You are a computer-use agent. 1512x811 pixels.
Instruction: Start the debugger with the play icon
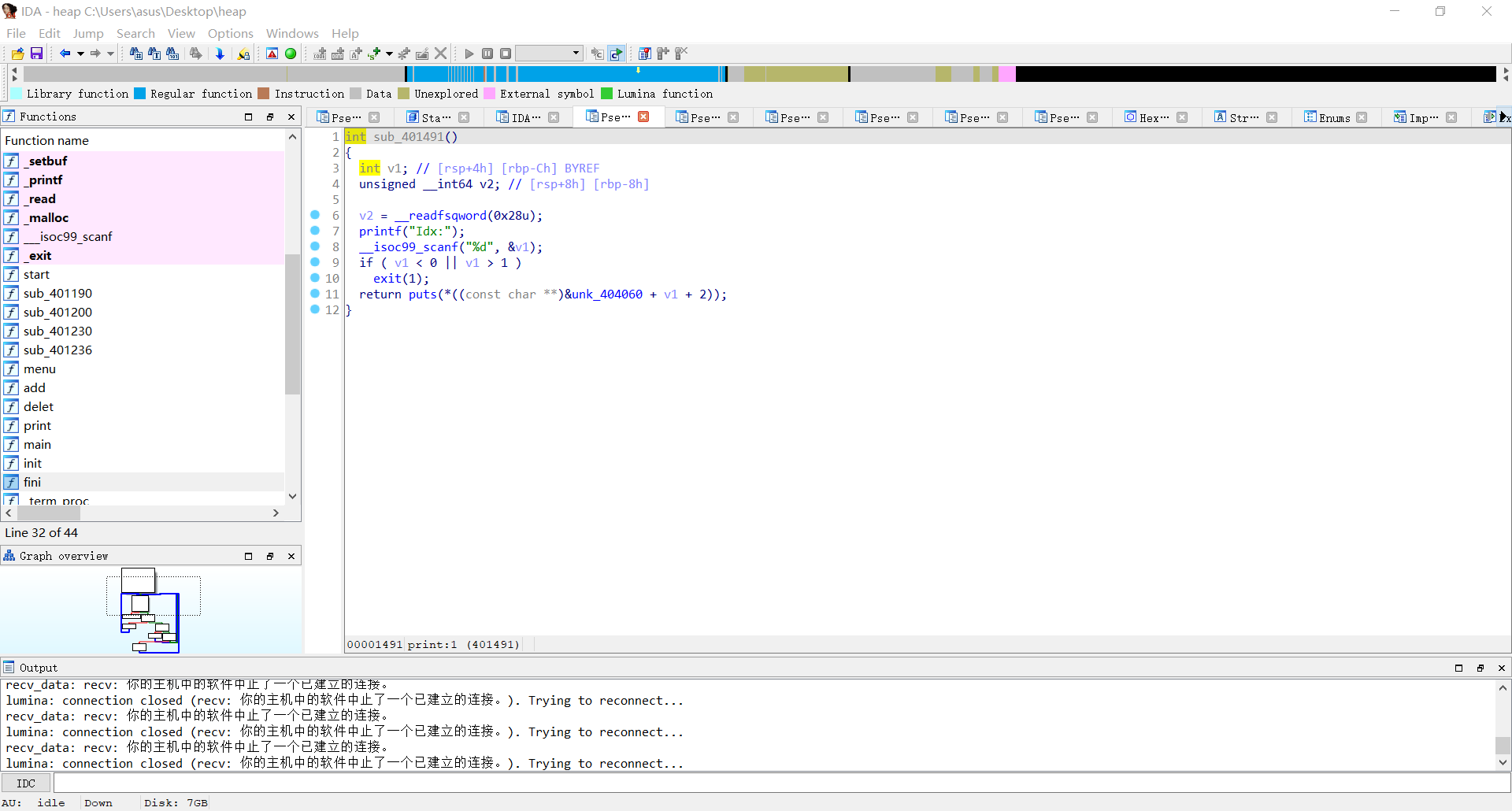tap(469, 54)
